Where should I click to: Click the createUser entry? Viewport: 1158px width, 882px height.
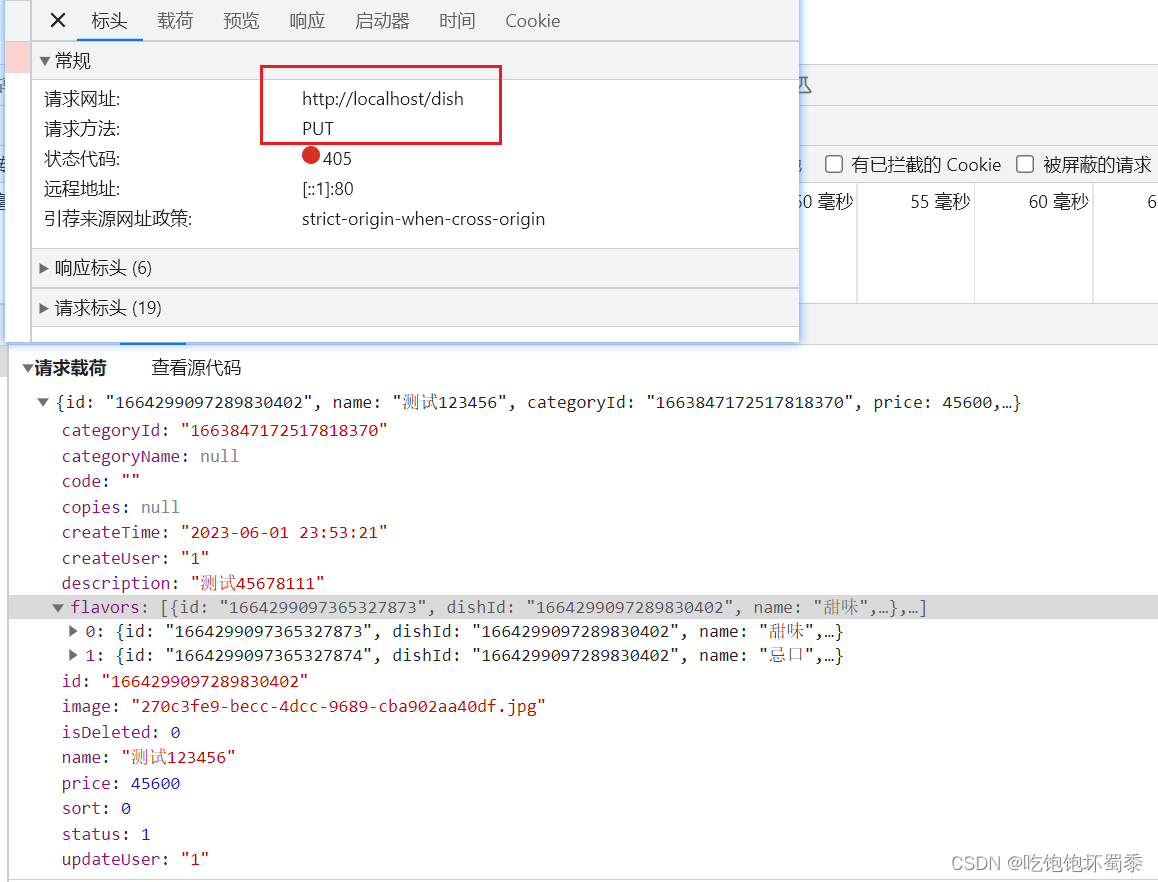136,558
